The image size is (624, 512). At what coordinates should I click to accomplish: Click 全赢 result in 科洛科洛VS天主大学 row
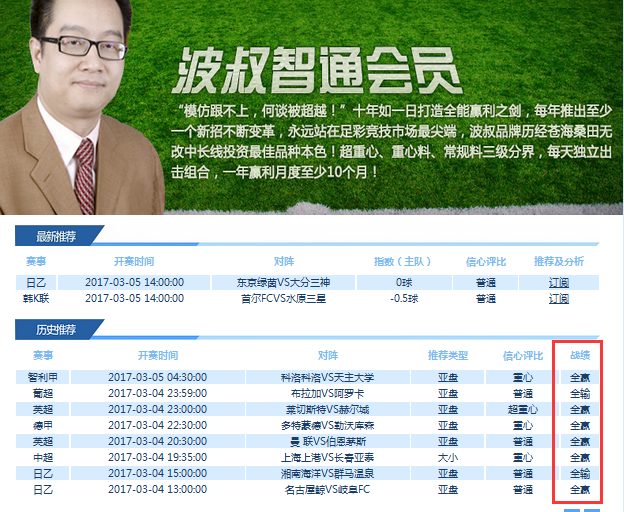(x=580, y=377)
